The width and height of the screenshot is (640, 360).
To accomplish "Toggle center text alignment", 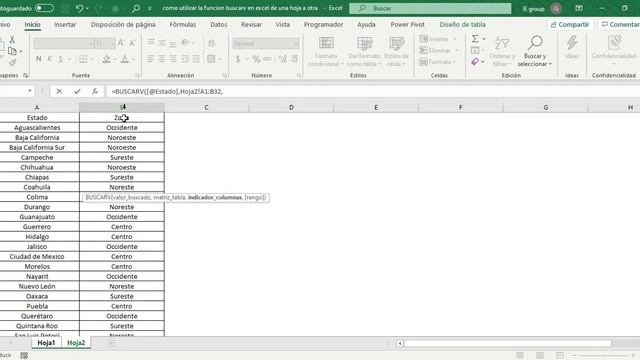I will [x=162, y=59].
